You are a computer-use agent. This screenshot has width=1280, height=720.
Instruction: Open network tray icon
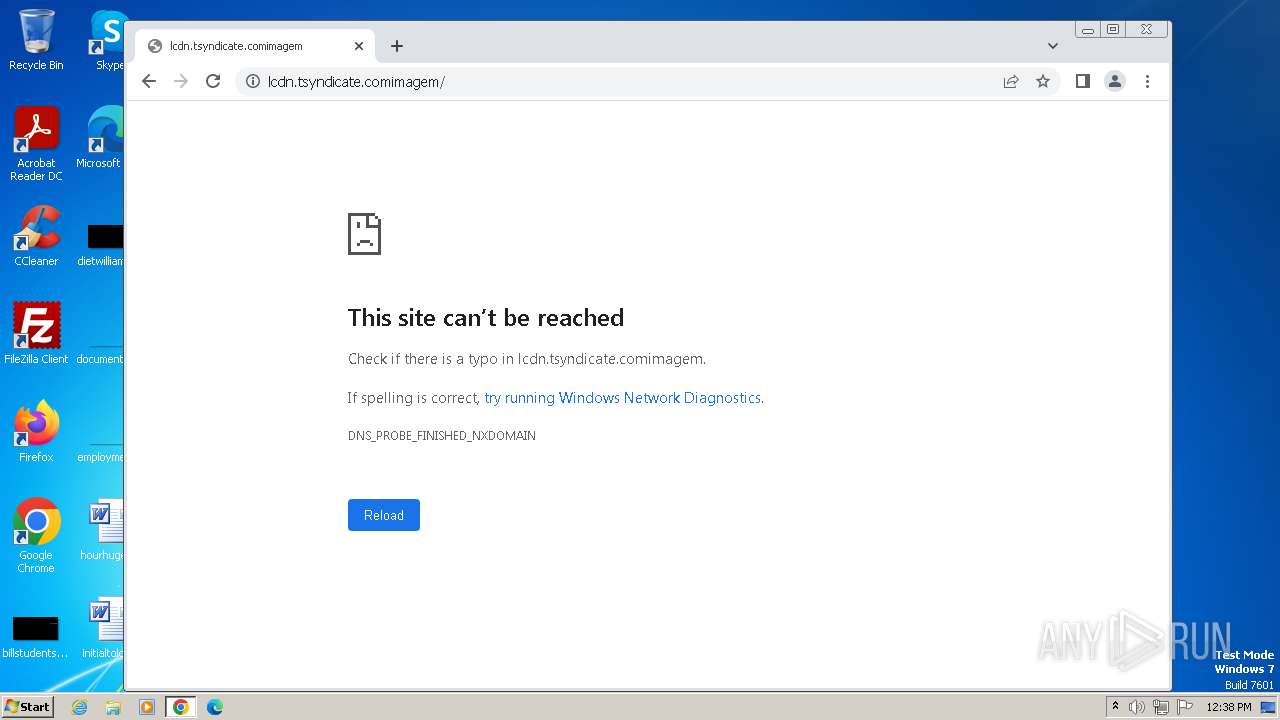1161,707
